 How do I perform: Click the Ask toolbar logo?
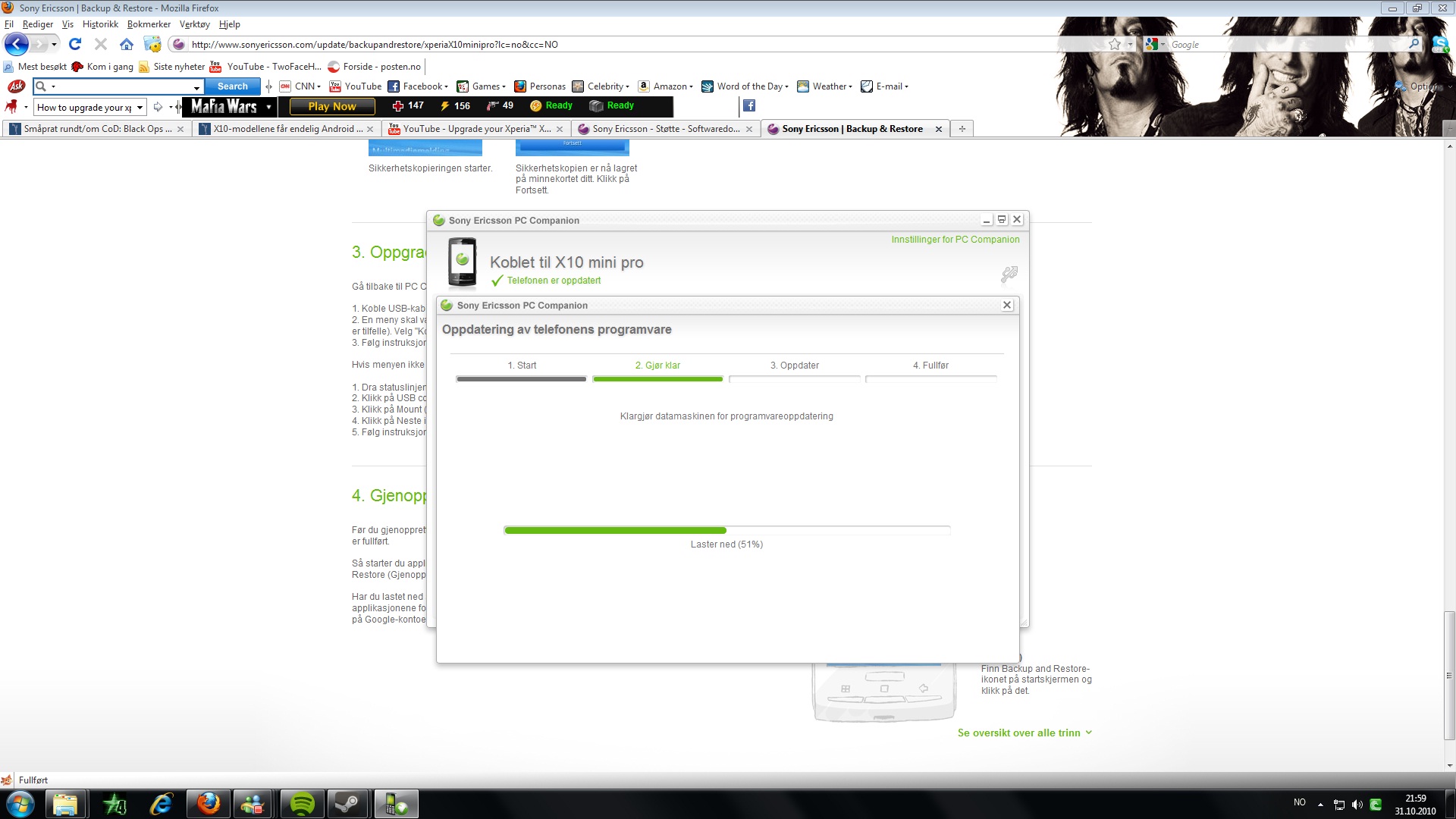16,86
